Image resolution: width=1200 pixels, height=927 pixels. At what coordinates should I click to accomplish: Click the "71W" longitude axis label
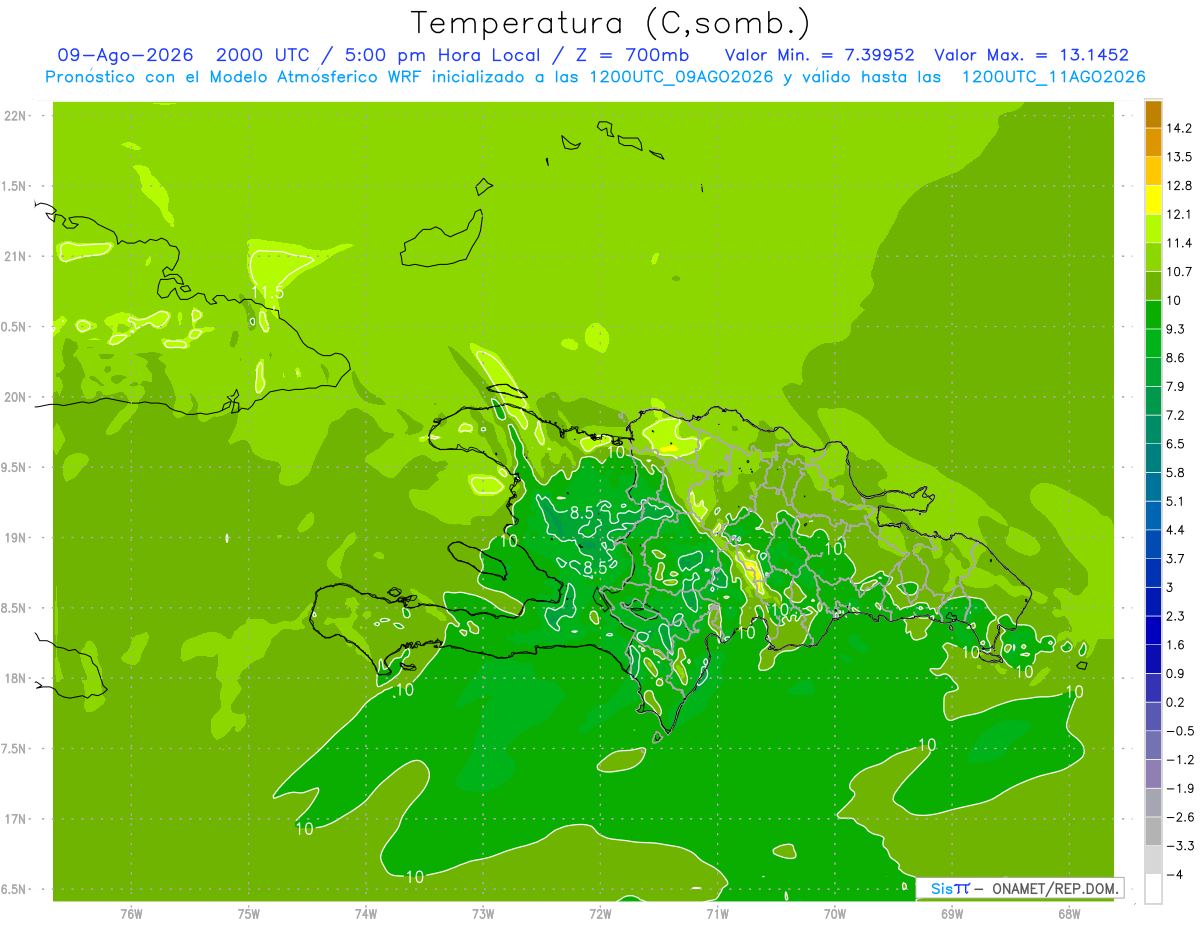coord(717,914)
